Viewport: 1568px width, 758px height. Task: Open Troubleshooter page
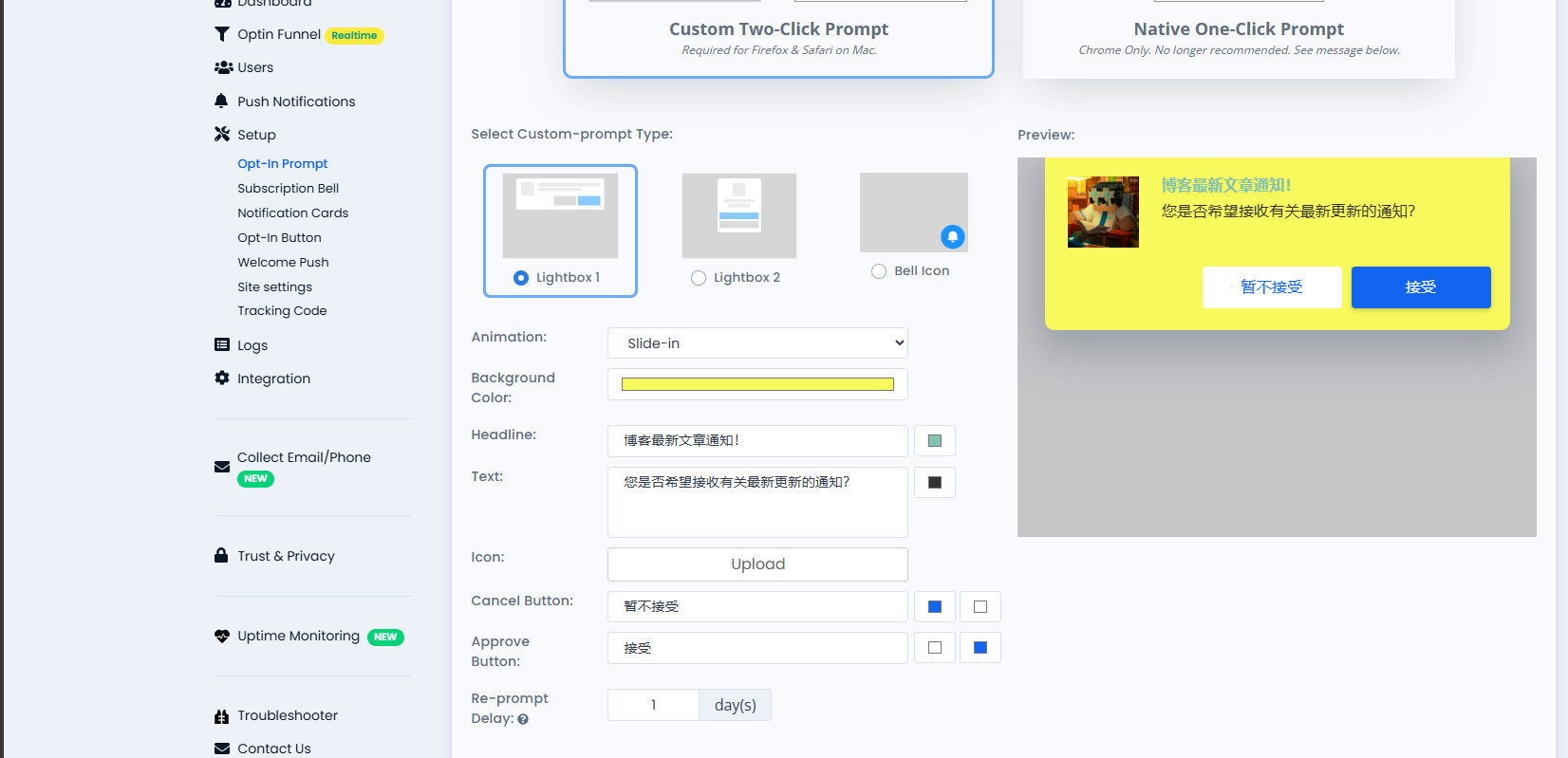pos(288,715)
